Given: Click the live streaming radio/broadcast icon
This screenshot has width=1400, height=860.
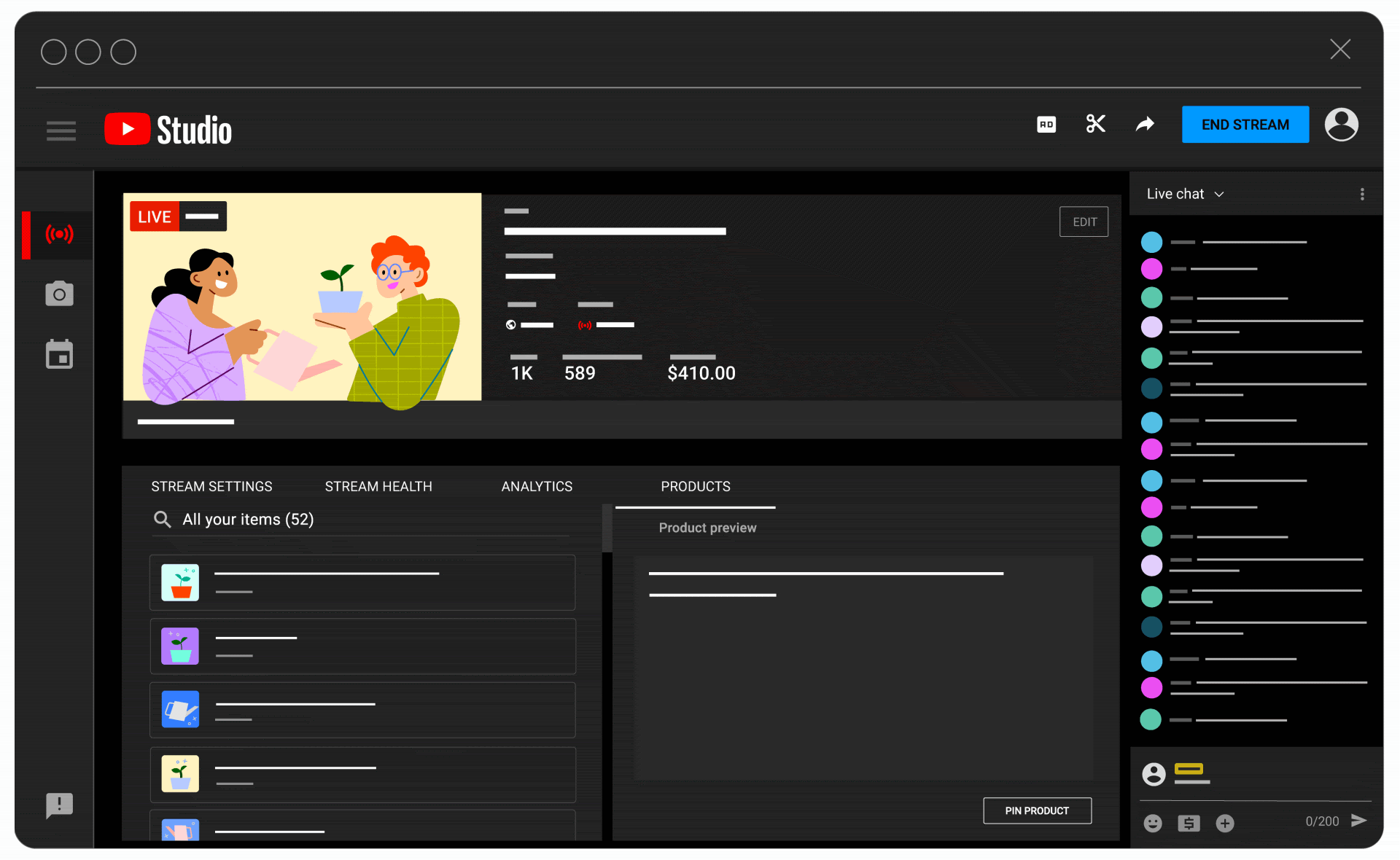Looking at the screenshot, I should 57,234.
